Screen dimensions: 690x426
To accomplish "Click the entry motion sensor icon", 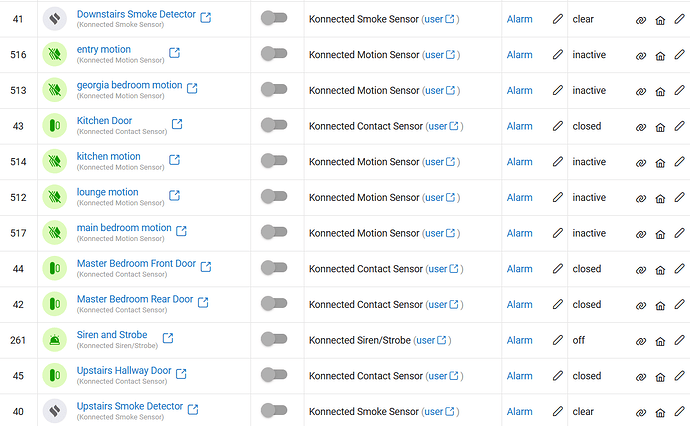I will tap(55, 54).
